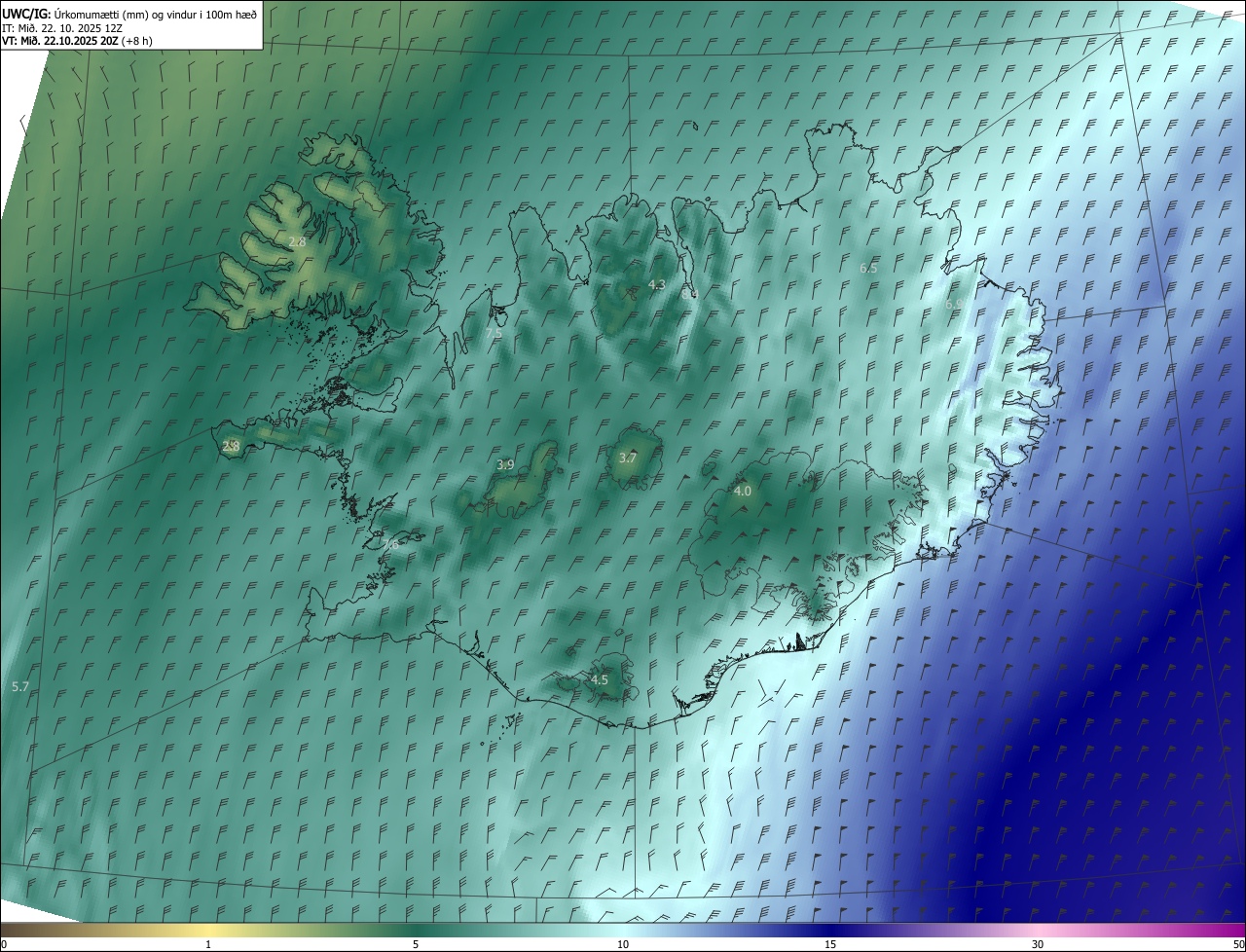Image resolution: width=1246 pixels, height=952 pixels.
Task: Click the 6.9 value label near the northeast coast
Action: 955,305
